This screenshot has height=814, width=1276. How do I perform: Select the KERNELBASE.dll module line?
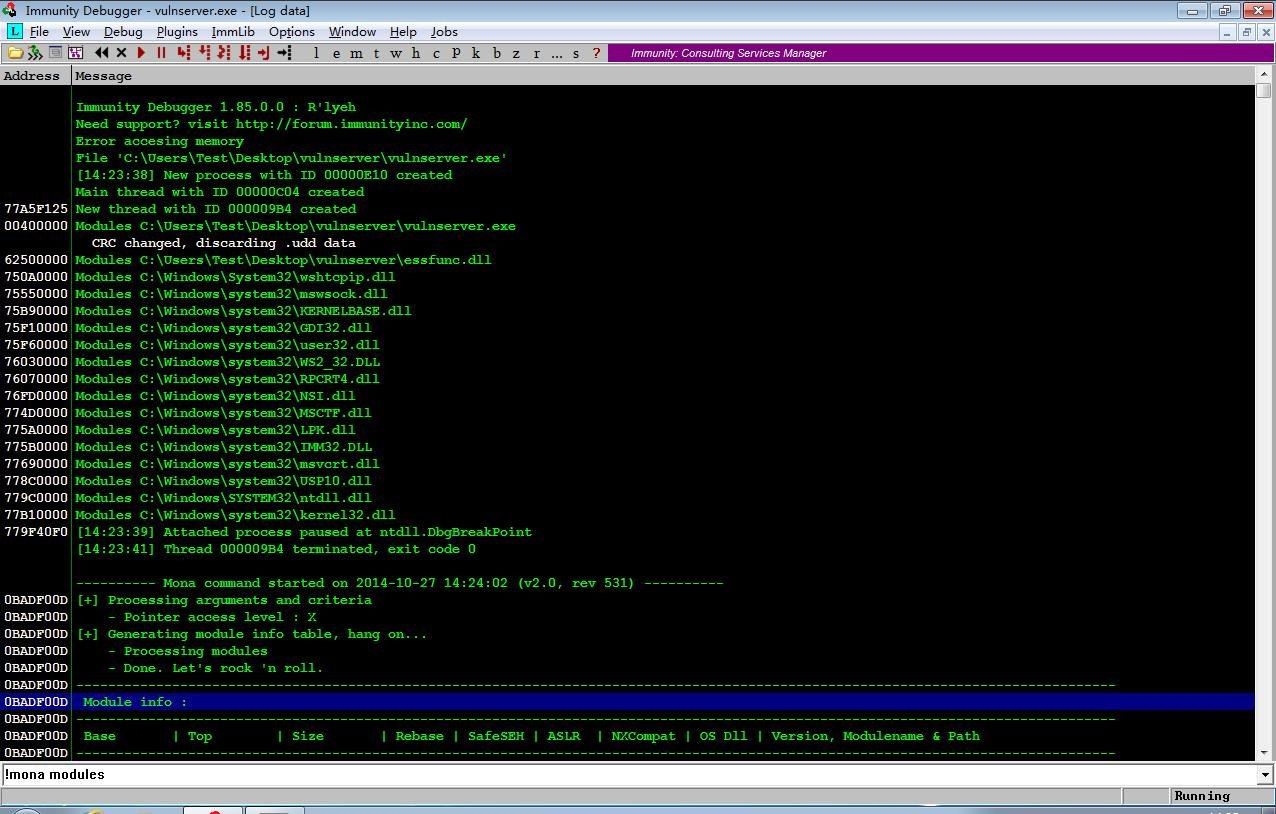[x=627, y=311]
